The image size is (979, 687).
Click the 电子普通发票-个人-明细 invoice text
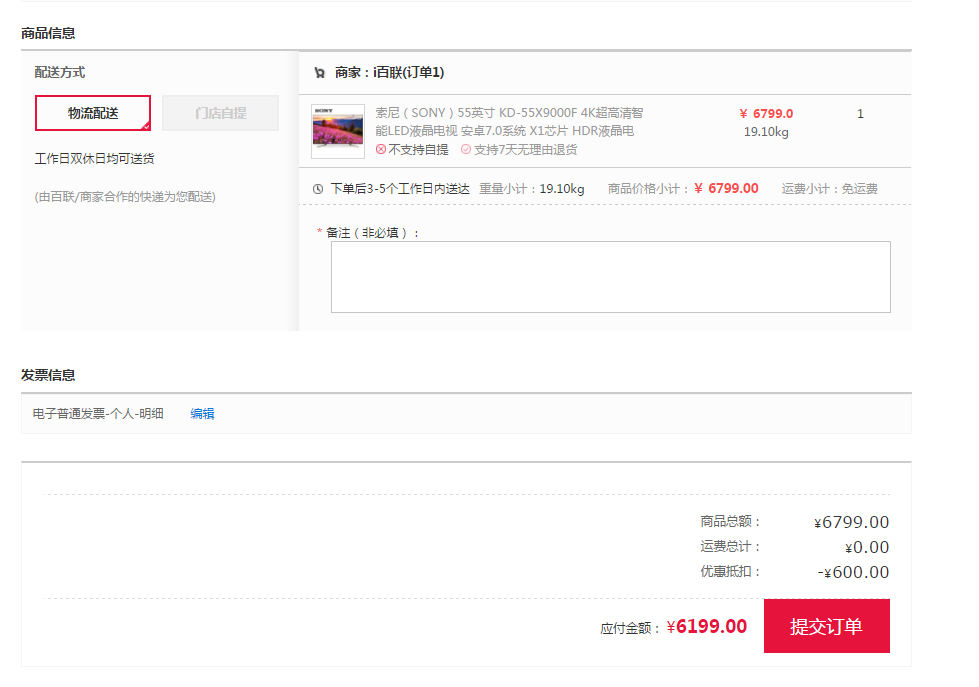(98, 413)
